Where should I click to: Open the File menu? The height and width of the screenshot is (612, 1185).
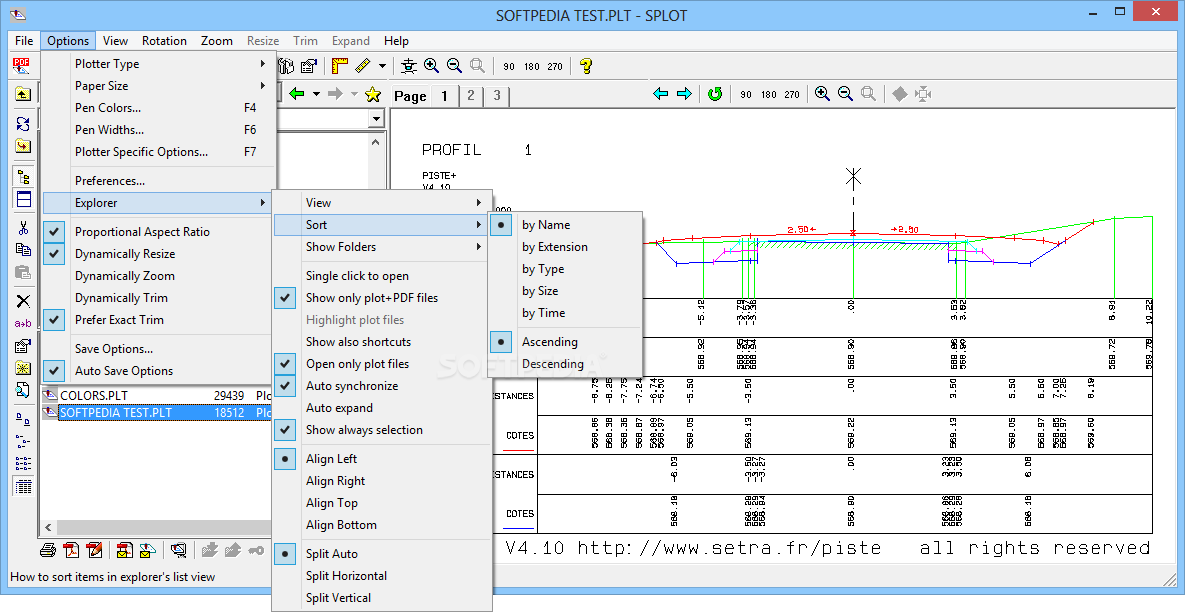coord(24,41)
